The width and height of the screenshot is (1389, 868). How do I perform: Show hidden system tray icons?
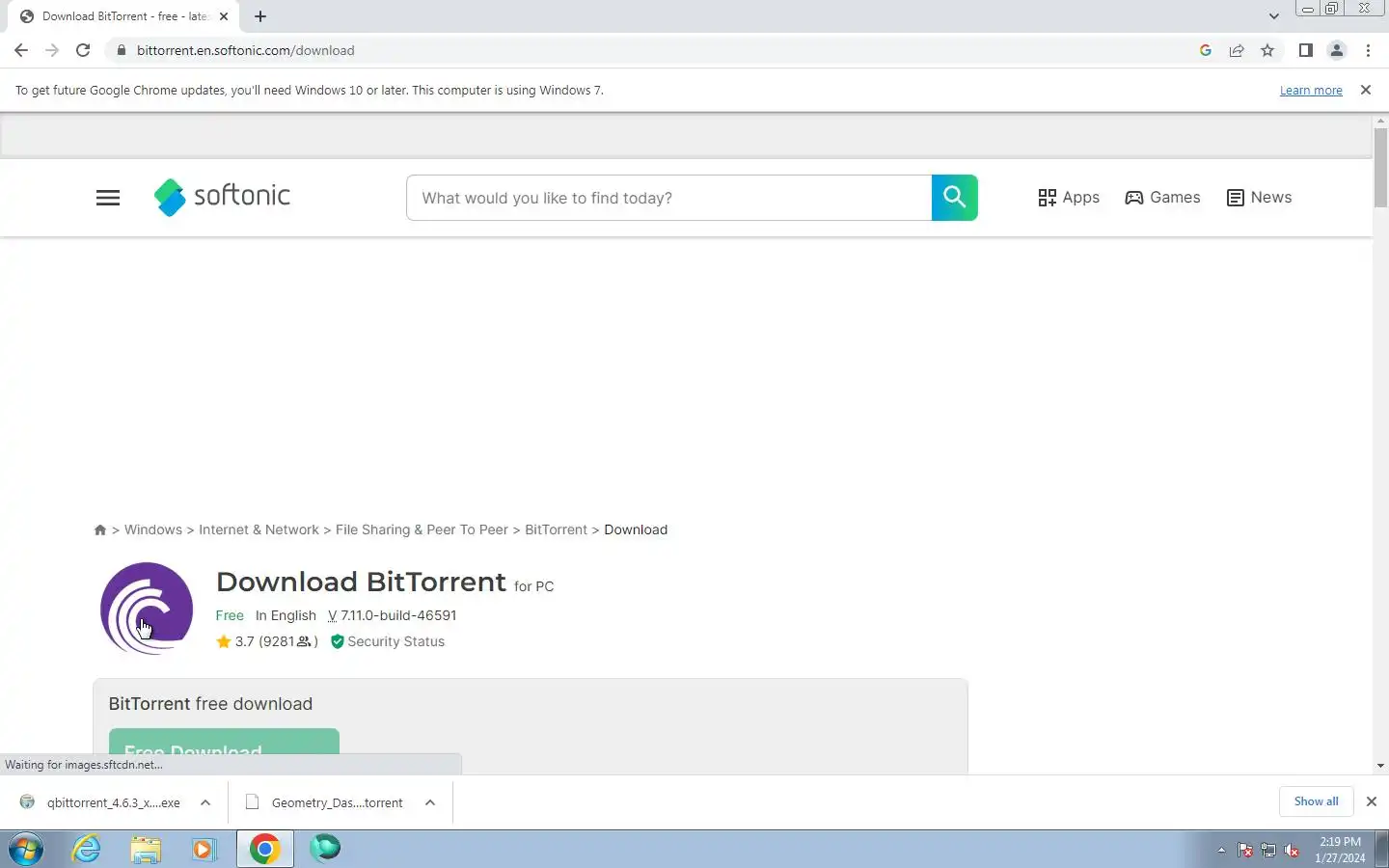tap(1221, 850)
